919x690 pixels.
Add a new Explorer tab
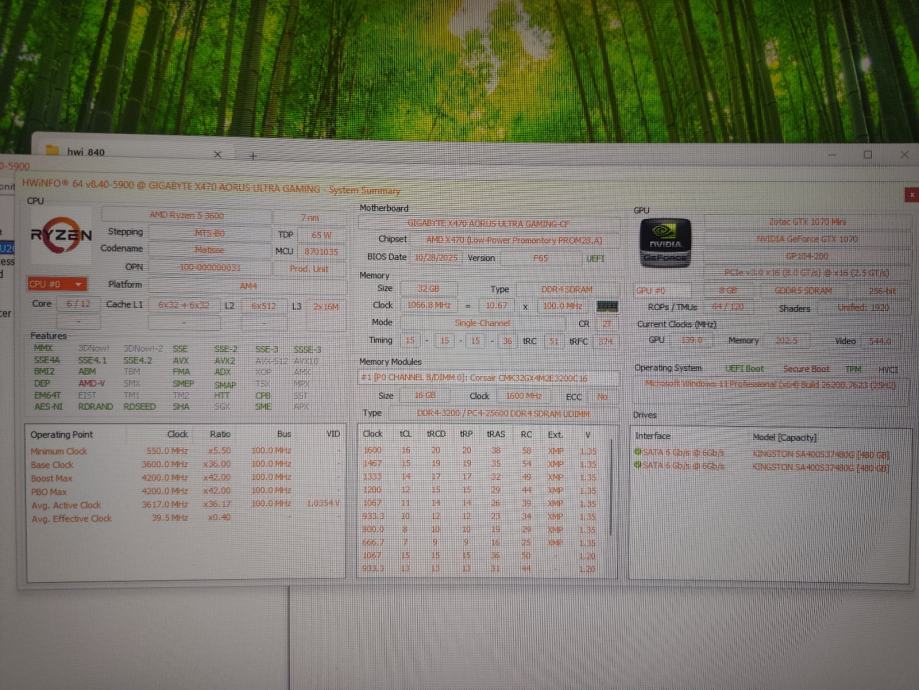point(253,156)
